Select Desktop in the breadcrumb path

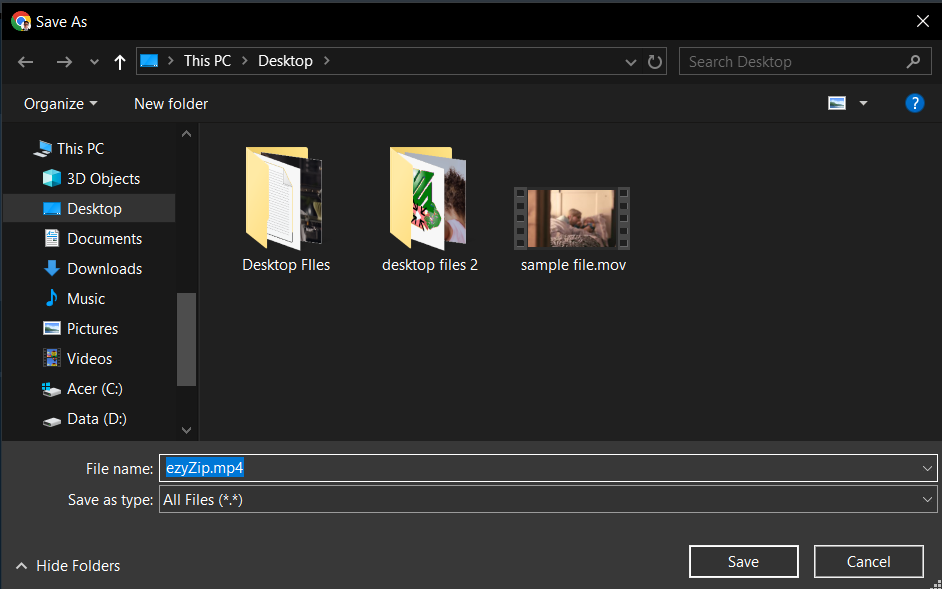tap(285, 61)
